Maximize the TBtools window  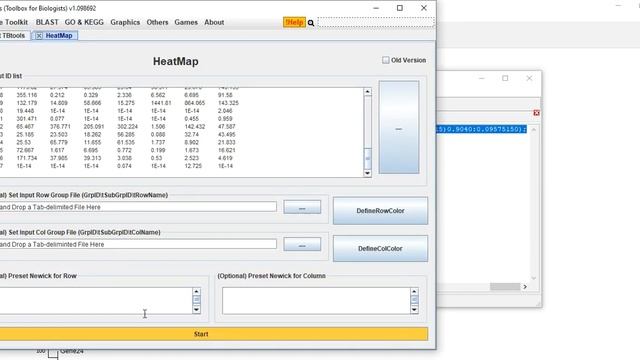(x=400, y=8)
